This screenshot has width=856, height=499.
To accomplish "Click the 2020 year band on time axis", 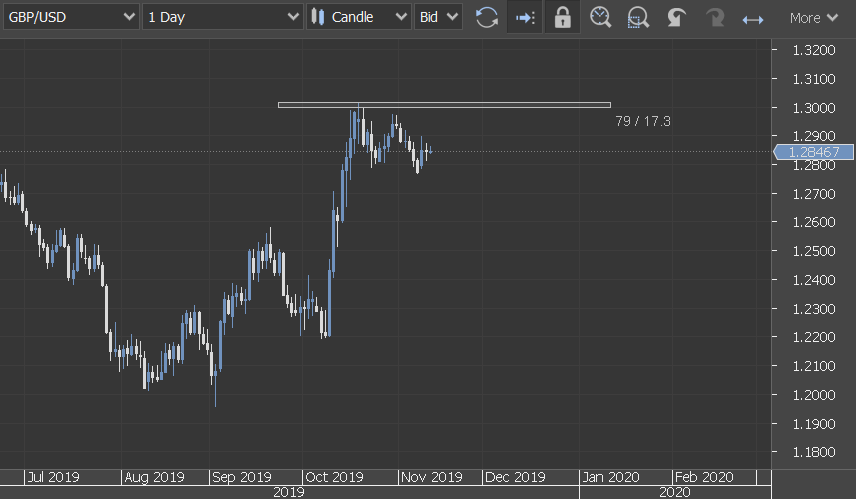I will tap(675, 492).
